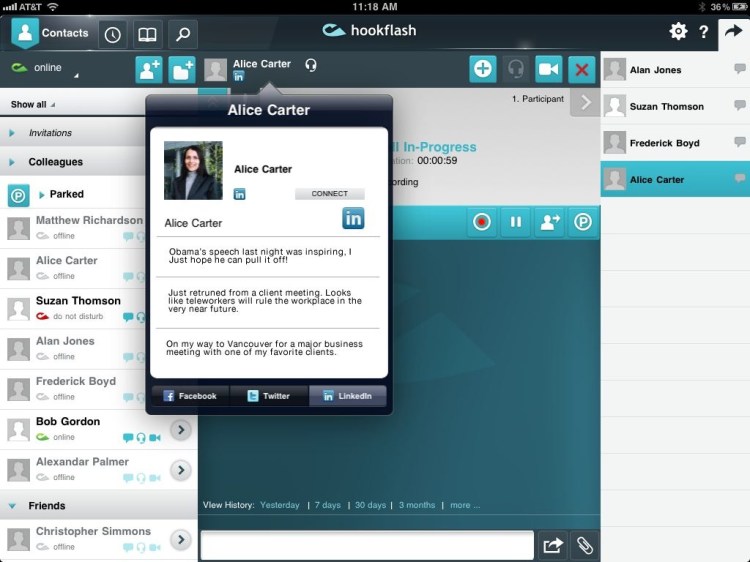Open settings gear icon

[678, 32]
